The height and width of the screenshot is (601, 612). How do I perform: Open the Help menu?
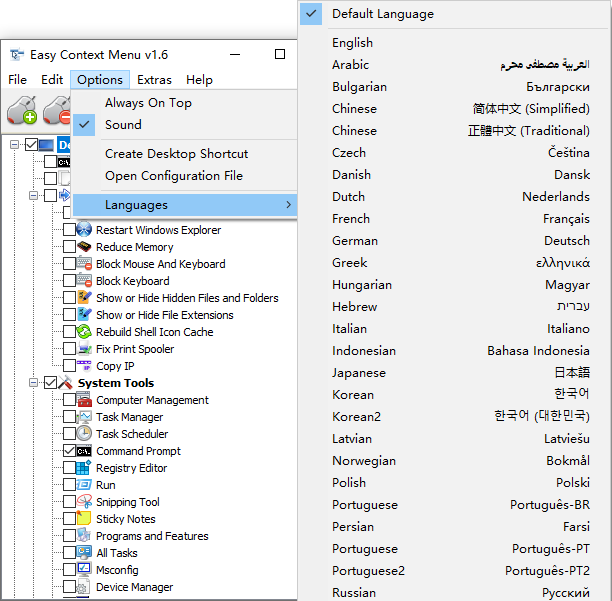pos(199,80)
